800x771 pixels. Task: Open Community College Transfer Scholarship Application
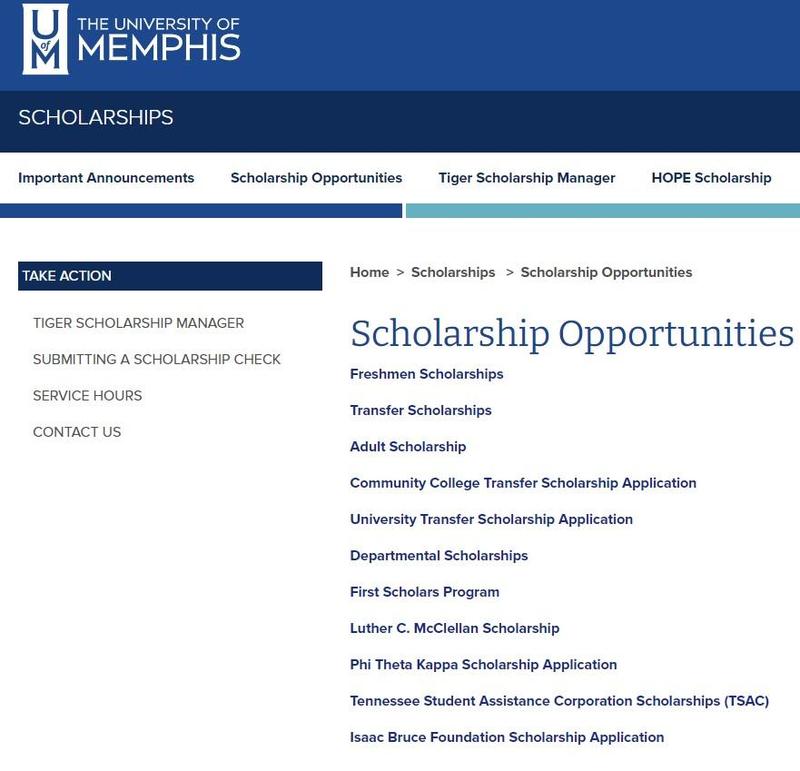pos(523,483)
